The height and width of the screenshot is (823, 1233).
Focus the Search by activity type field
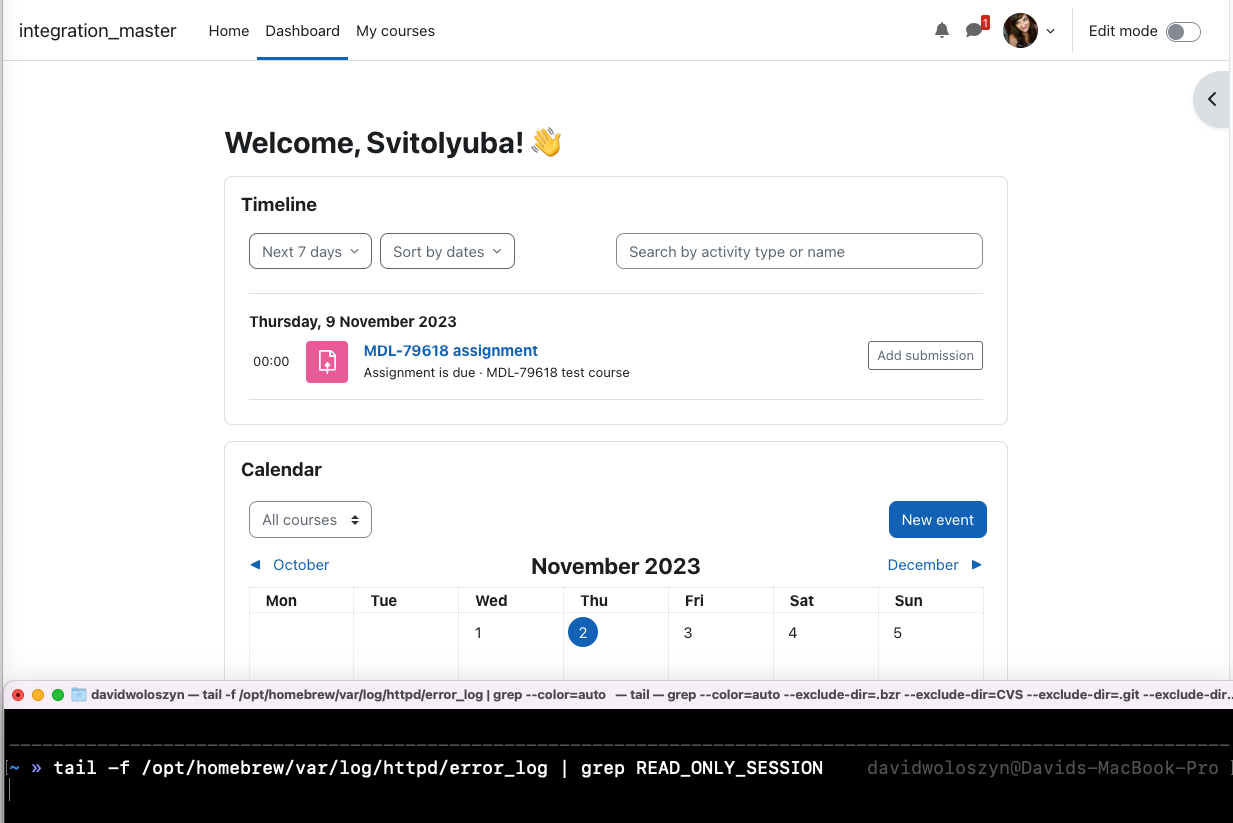tap(799, 252)
